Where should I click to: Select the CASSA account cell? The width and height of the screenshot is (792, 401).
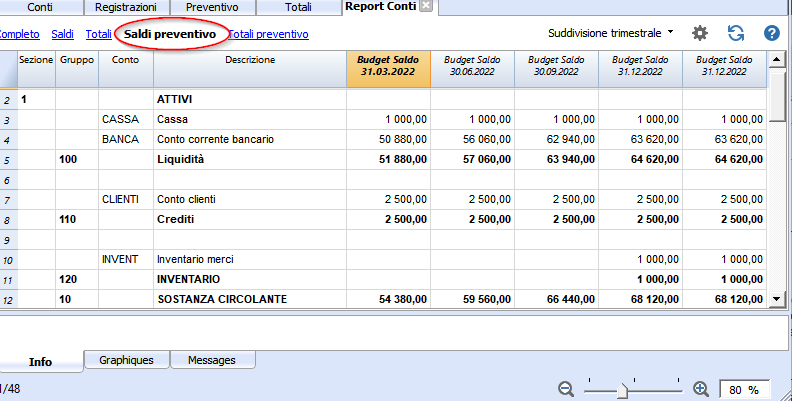coord(126,119)
